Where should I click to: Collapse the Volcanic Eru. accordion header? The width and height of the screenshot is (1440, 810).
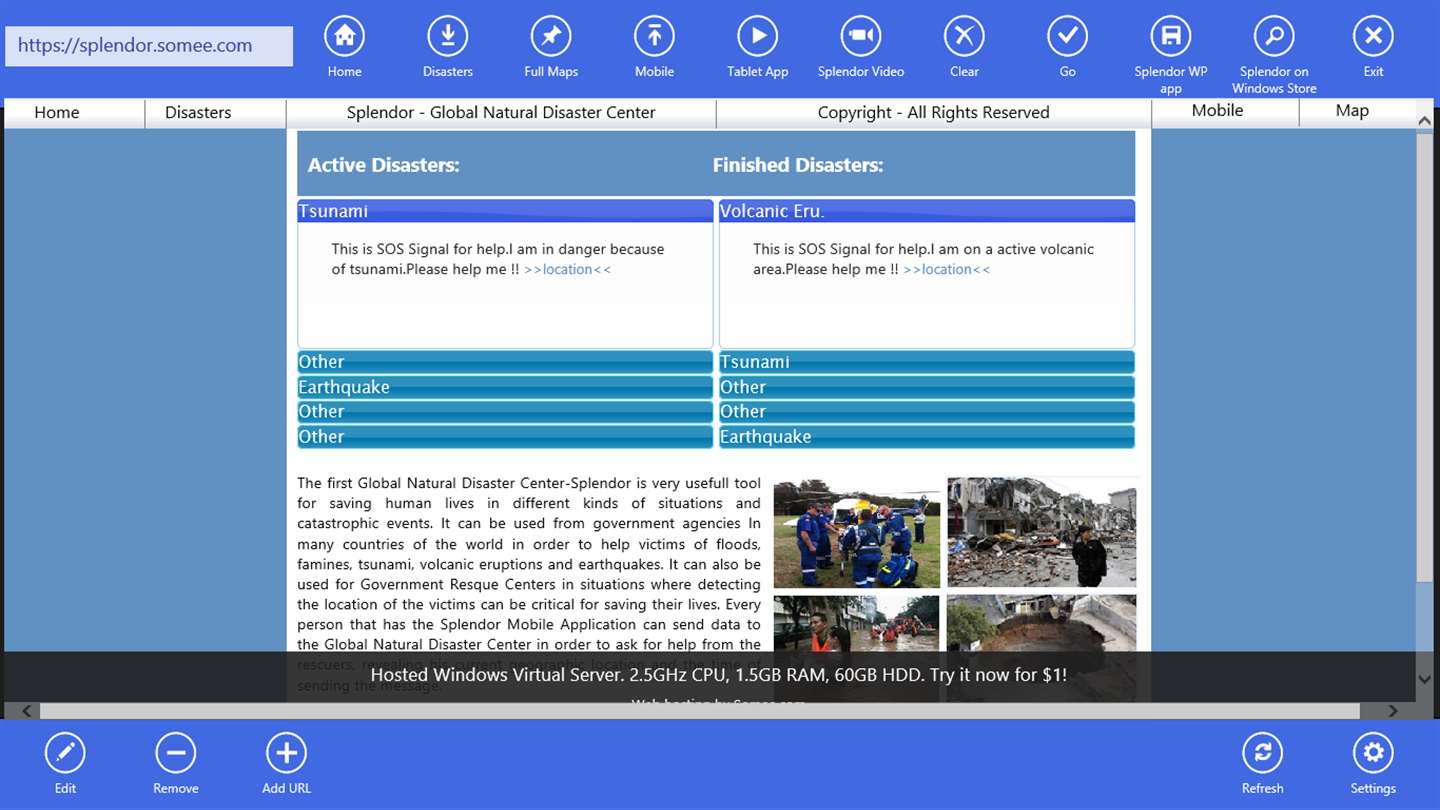tap(927, 211)
